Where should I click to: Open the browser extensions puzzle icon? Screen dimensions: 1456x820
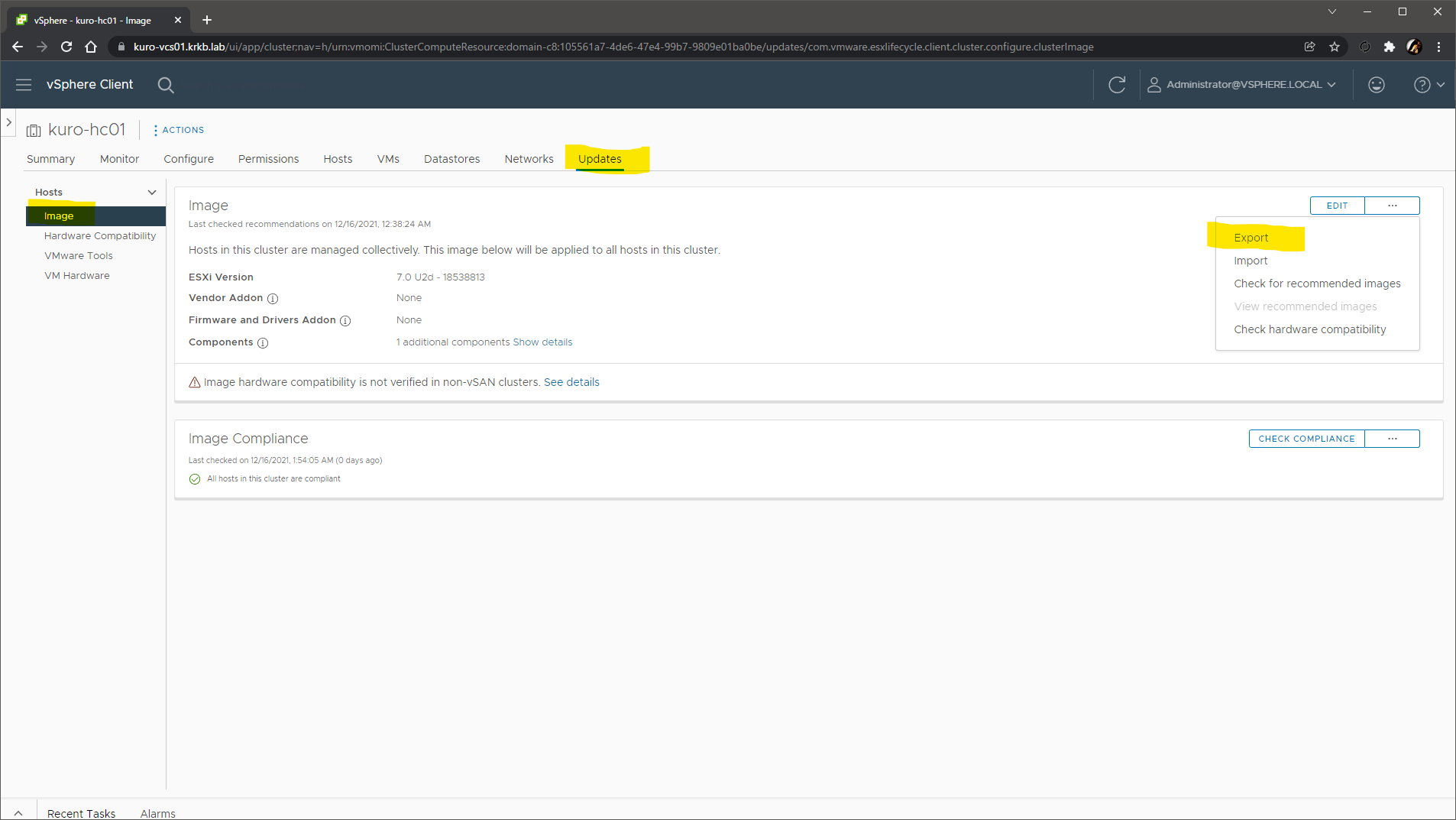click(1389, 47)
